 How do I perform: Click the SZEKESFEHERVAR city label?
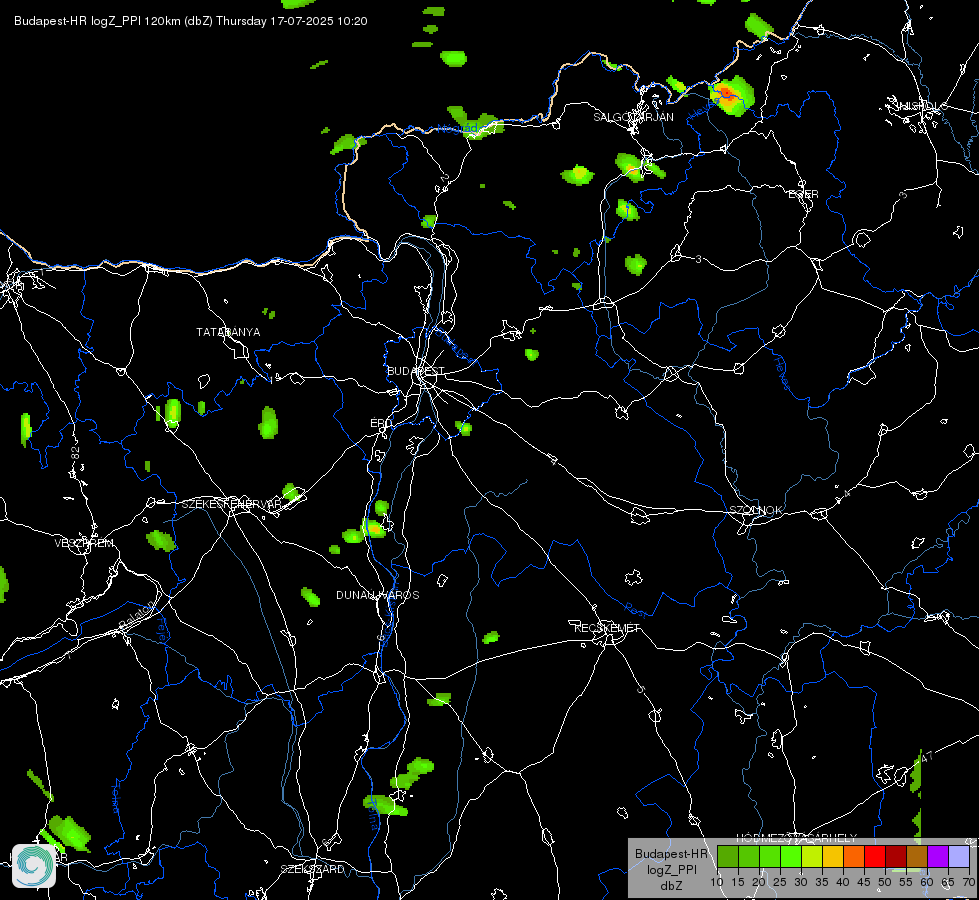[232, 504]
